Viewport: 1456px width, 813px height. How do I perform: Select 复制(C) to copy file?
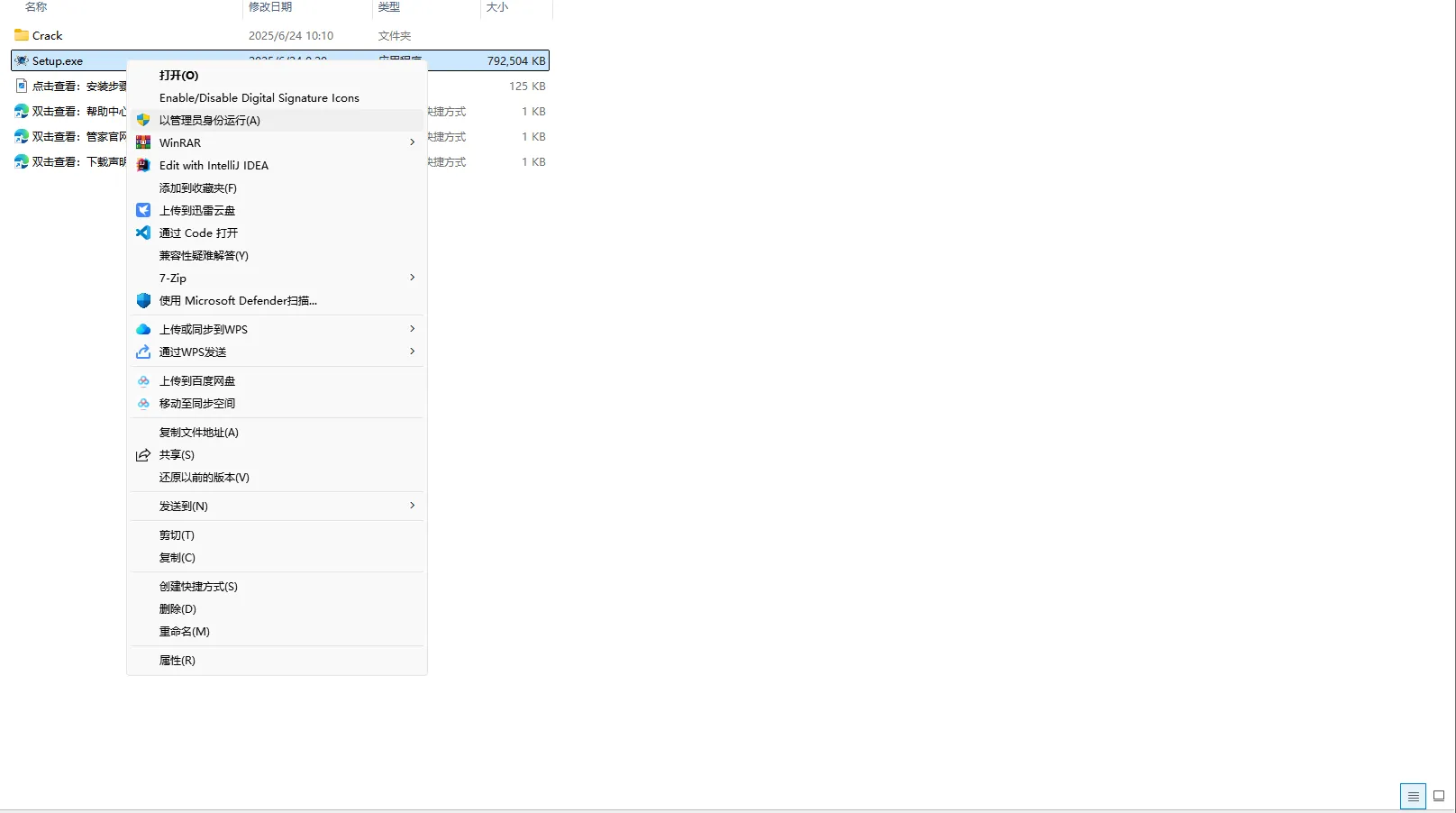pos(277,557)
